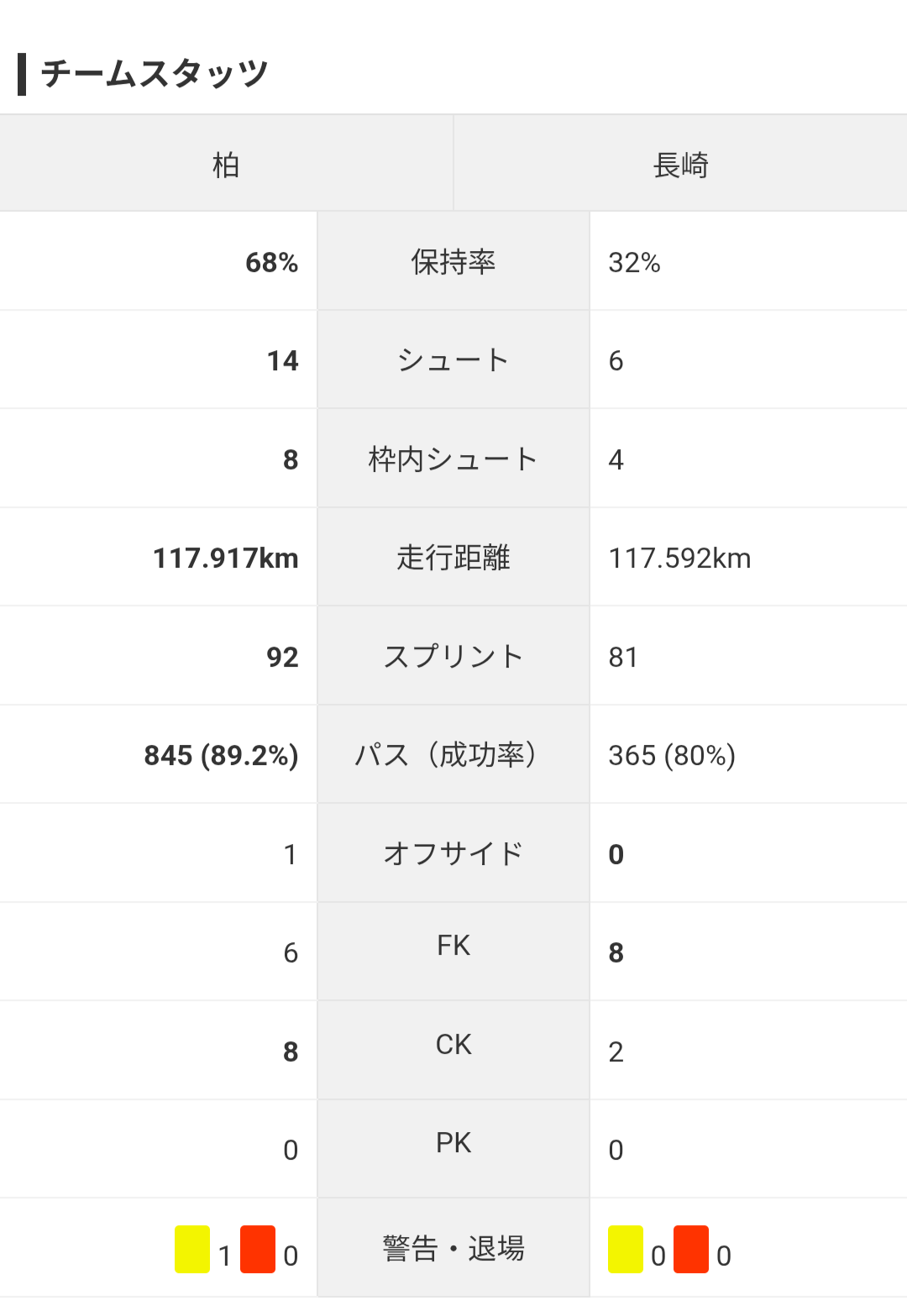Viewport: 907px width, 1316px height.
Task: Click Kashiwa's yellow card icon
Action: [192, 1249]
